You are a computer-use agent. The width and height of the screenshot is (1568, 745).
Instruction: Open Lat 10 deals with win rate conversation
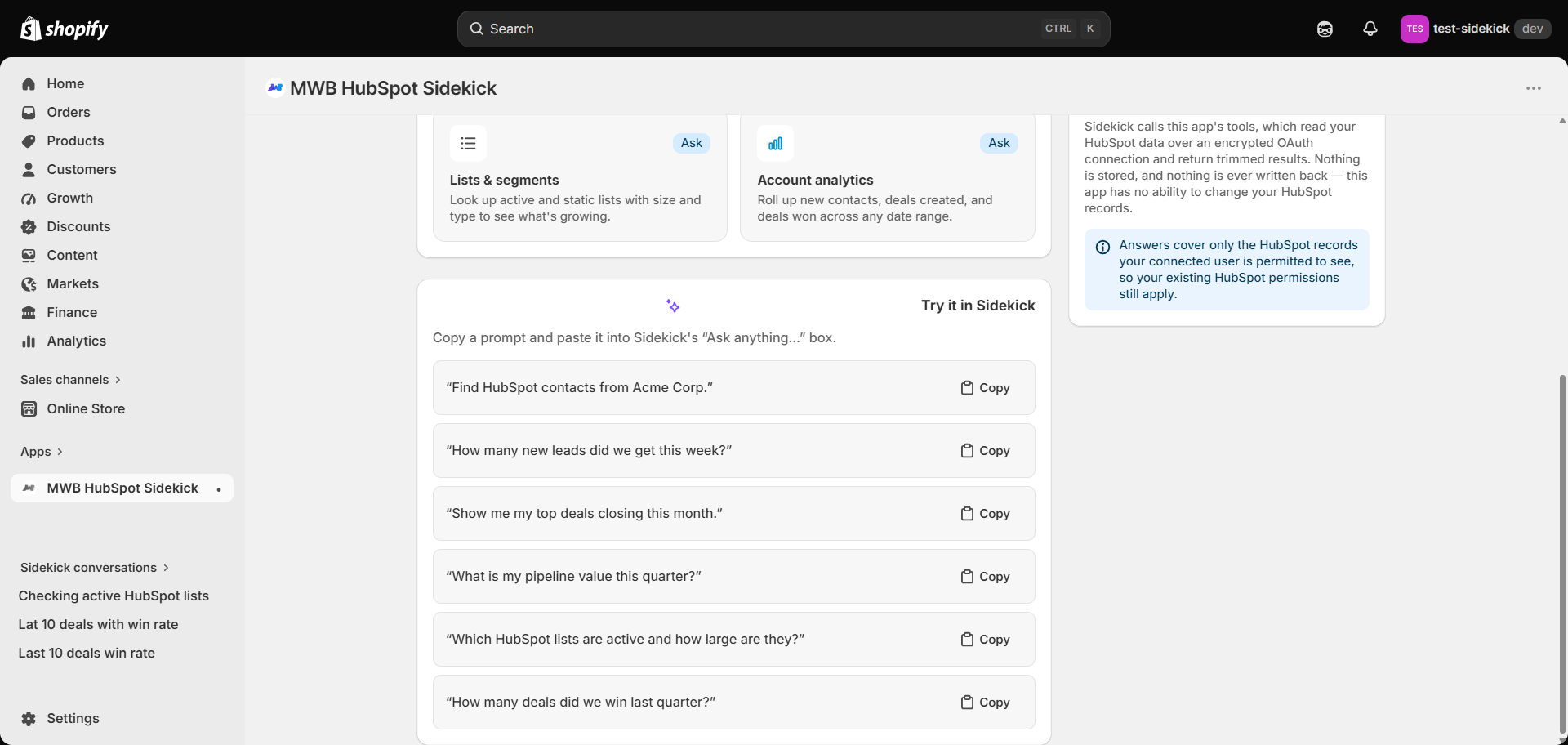coord(99,625)
